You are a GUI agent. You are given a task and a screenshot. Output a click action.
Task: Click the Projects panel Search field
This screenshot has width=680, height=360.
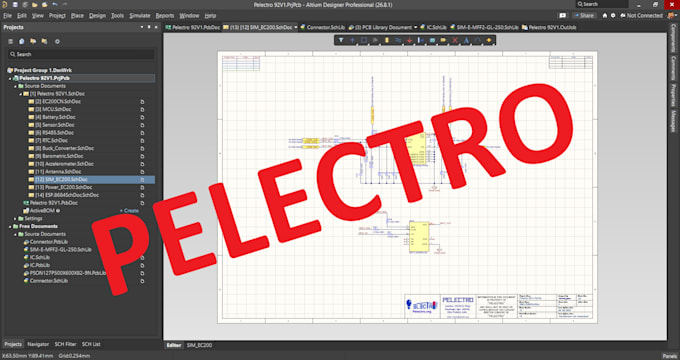pos(81,54)
